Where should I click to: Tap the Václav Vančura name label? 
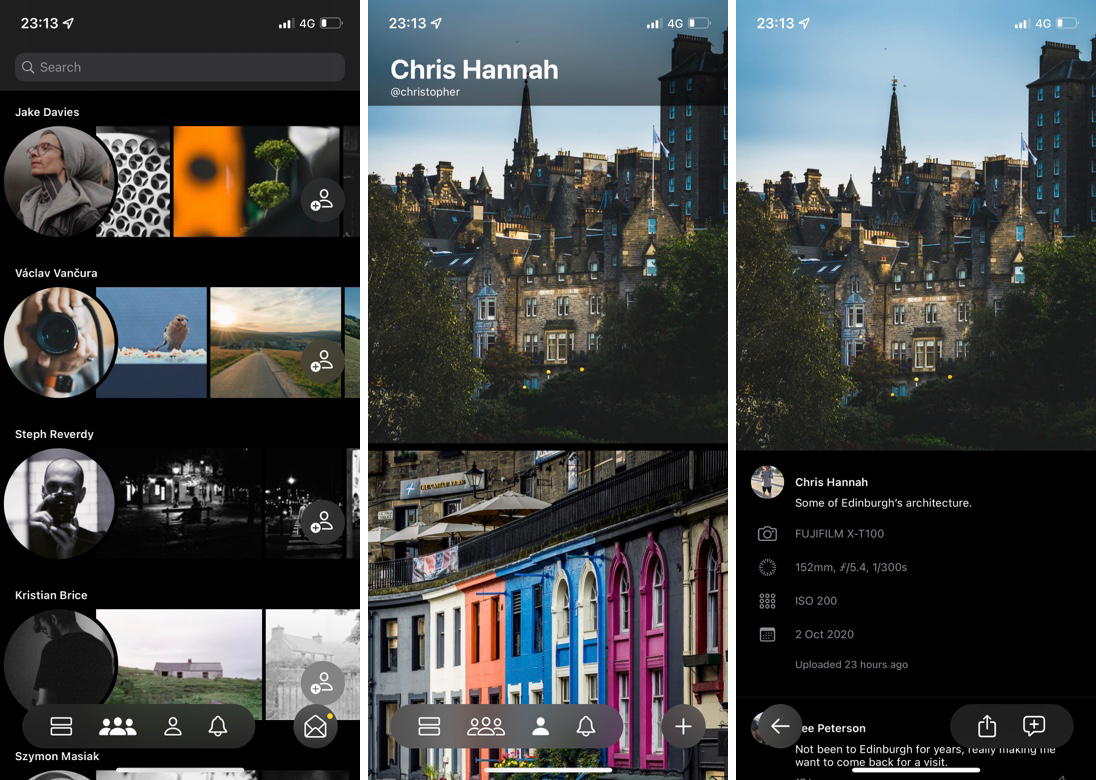tap(56, 273)
